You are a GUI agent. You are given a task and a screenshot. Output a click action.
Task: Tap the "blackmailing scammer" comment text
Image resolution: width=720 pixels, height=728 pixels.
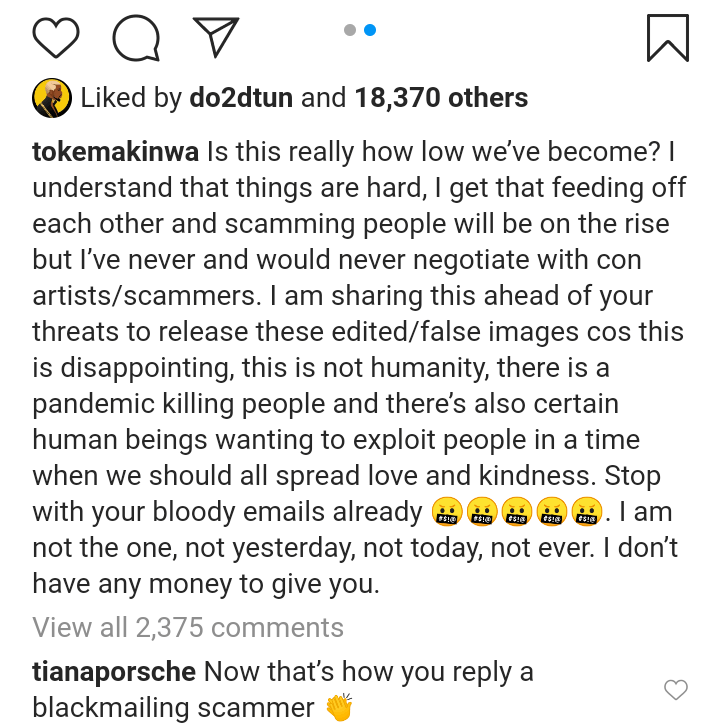click(x=173, y=709)
